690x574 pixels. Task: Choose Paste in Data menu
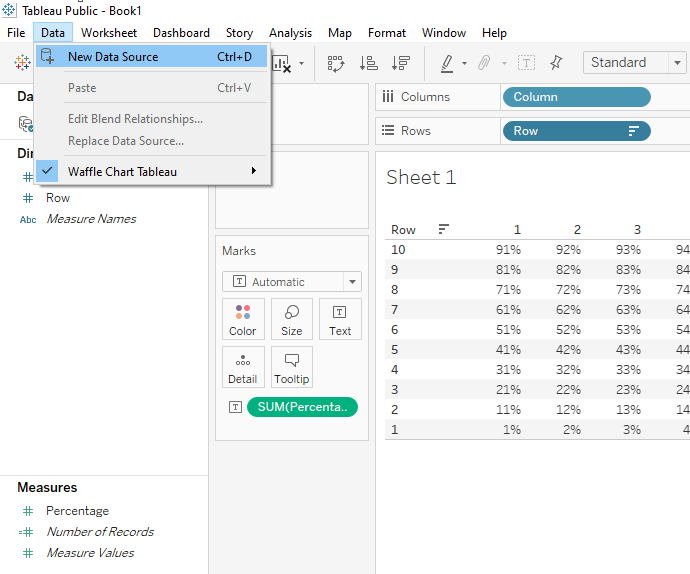click(151, 88)
